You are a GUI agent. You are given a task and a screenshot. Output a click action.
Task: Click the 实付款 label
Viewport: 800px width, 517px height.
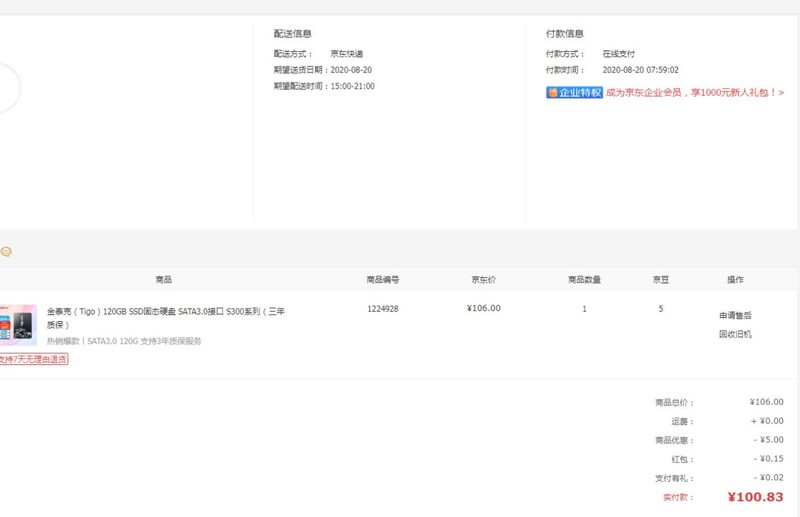point(678,497)
